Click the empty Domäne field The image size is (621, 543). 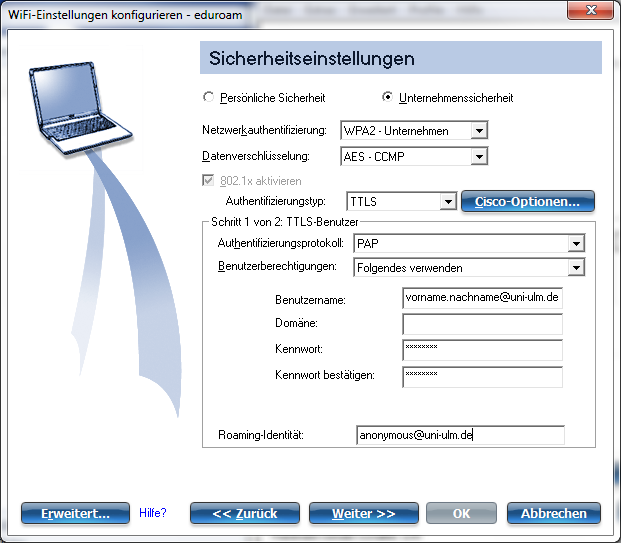click(x=481, y=323)
